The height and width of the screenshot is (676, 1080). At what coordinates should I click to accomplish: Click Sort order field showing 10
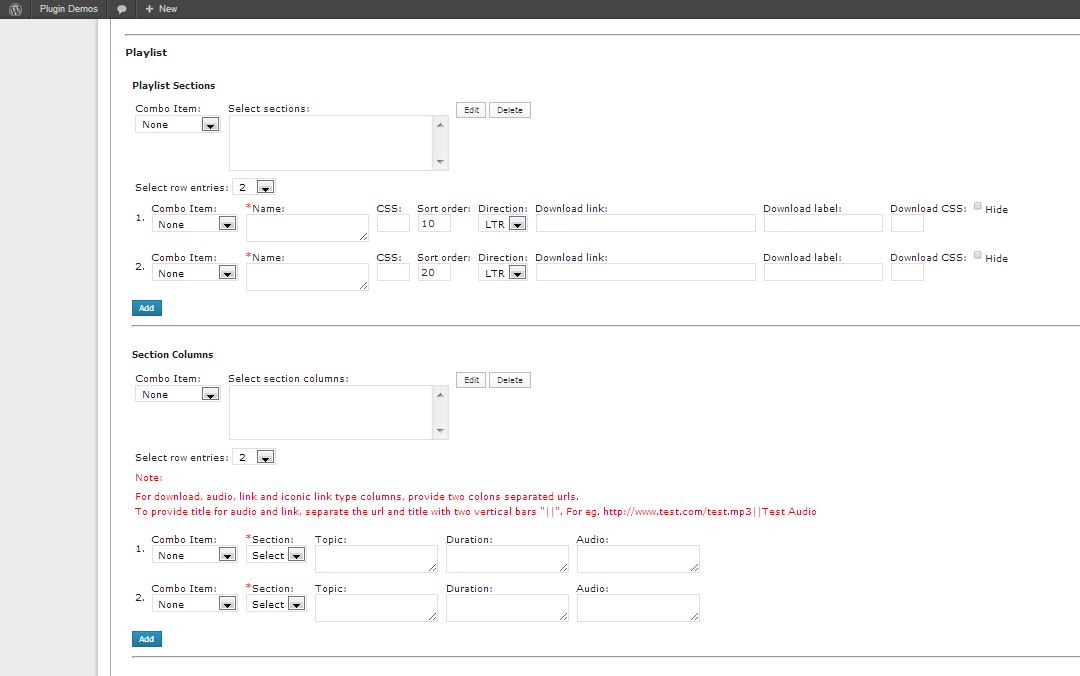point(434,223)
